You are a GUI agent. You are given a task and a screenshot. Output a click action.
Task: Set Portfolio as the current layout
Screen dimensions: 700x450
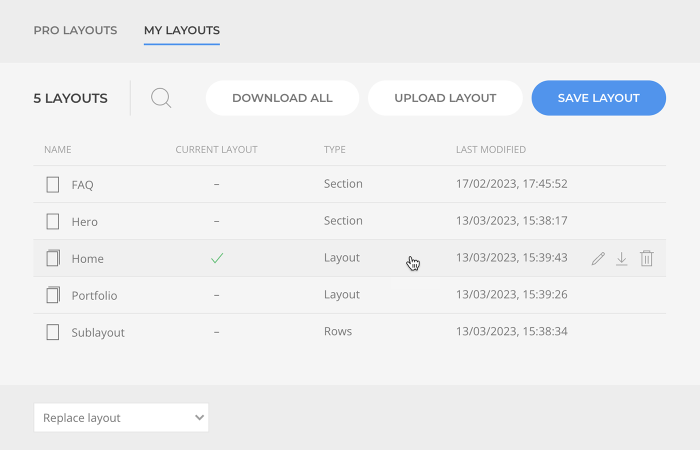216,295
